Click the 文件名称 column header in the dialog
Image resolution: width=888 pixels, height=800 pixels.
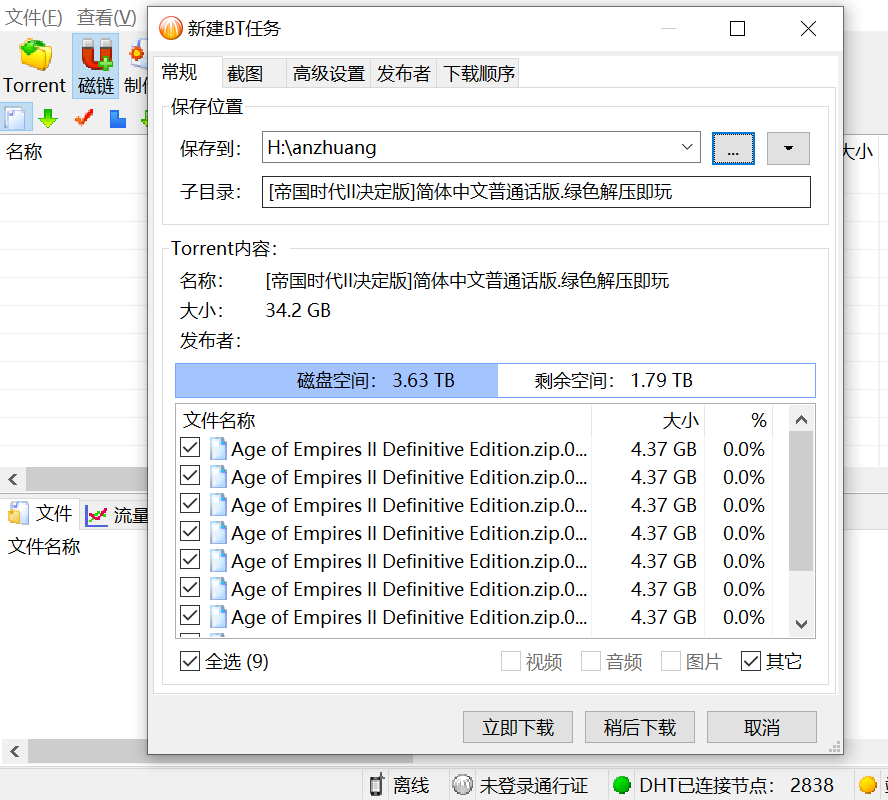click(x=384, y=420)
